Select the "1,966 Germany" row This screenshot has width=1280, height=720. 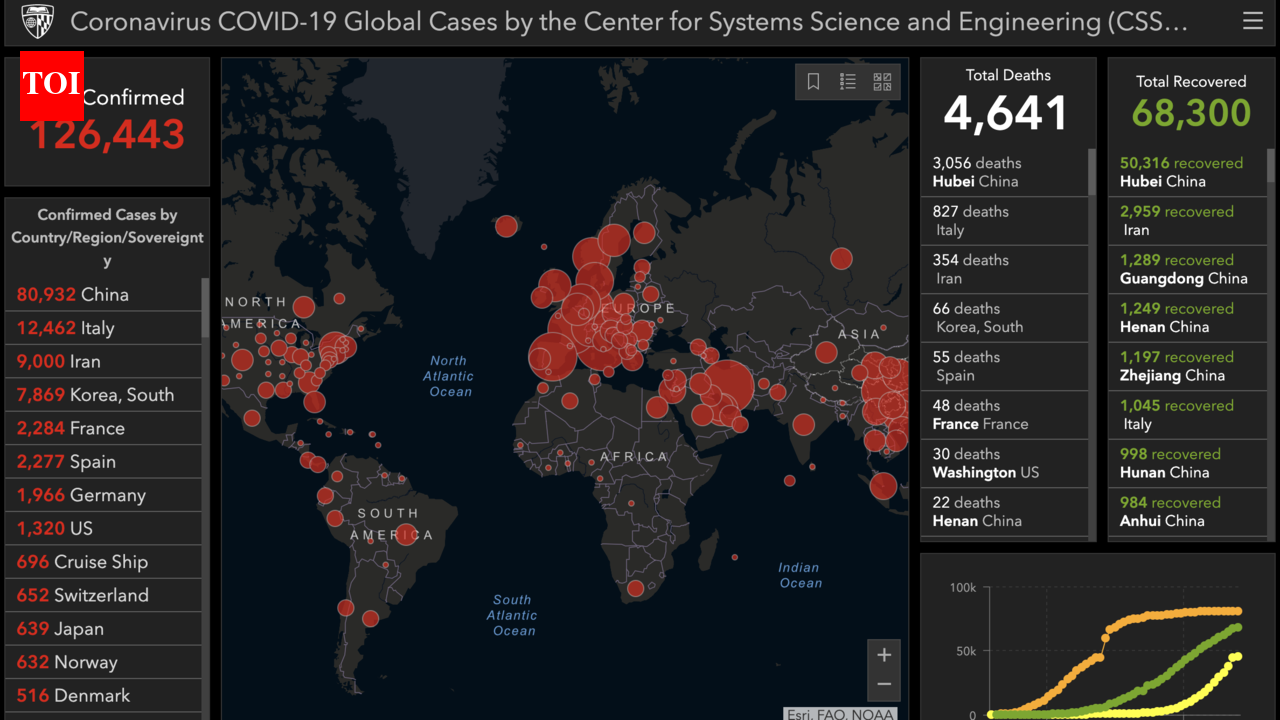pyautogui.click(x=104, y=495)
